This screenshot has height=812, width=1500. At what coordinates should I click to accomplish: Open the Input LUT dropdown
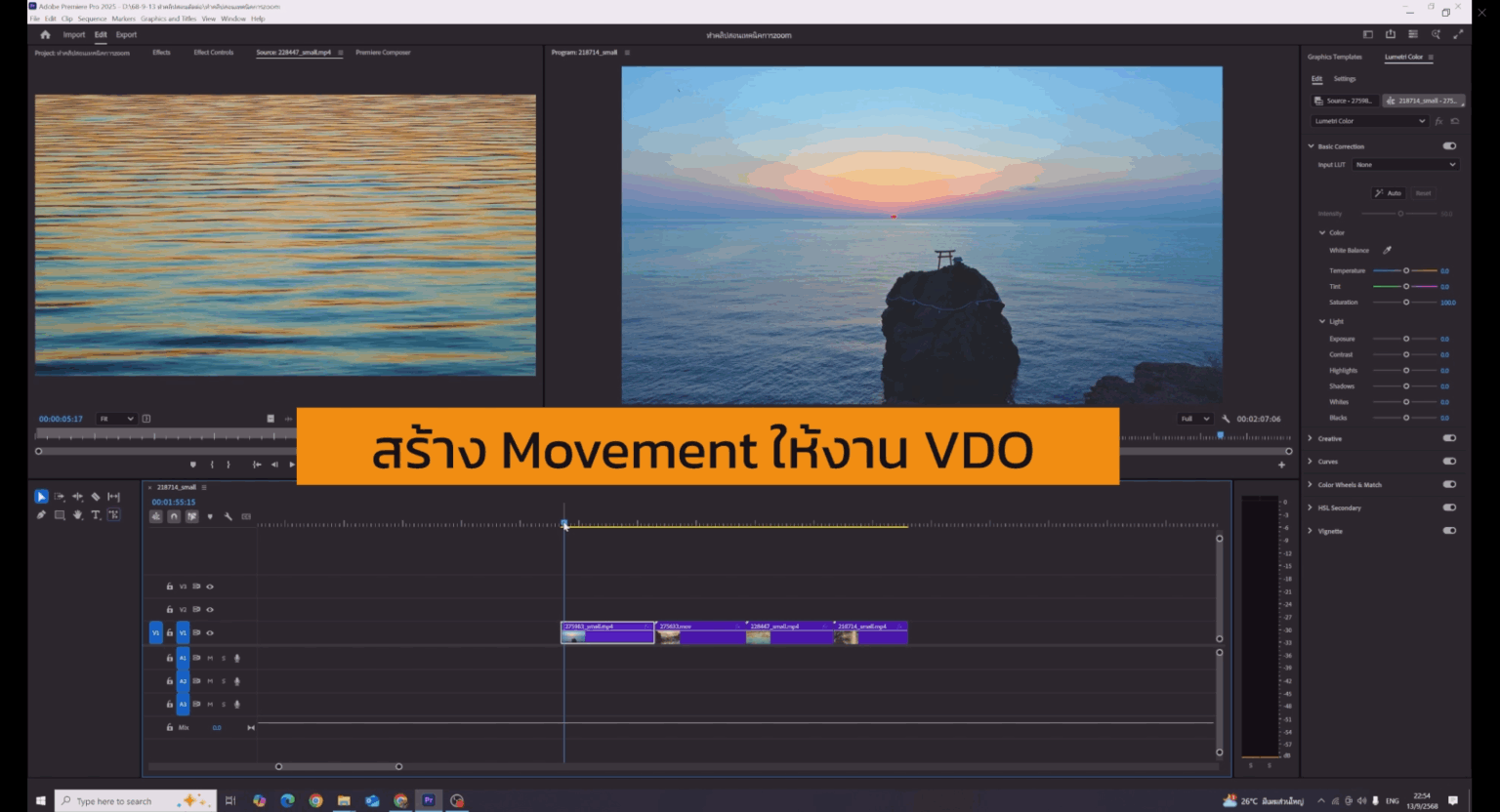pos(1404,164)
